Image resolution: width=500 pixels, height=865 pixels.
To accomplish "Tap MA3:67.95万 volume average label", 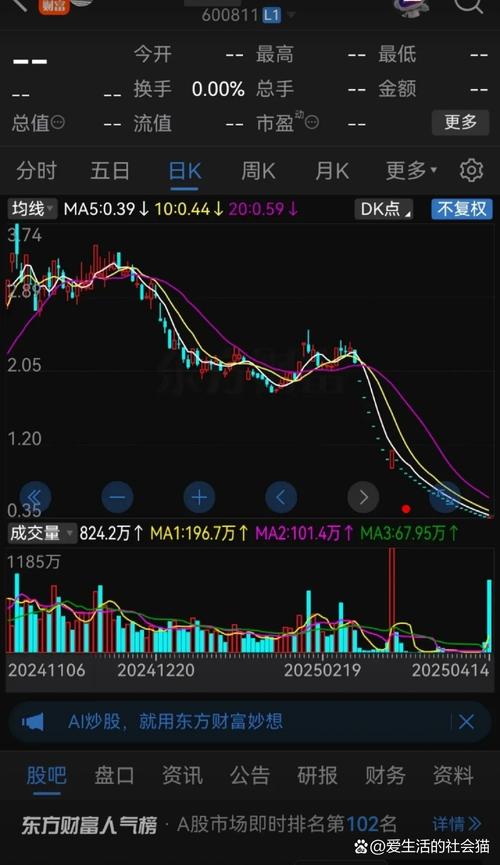I will point(409,533).
